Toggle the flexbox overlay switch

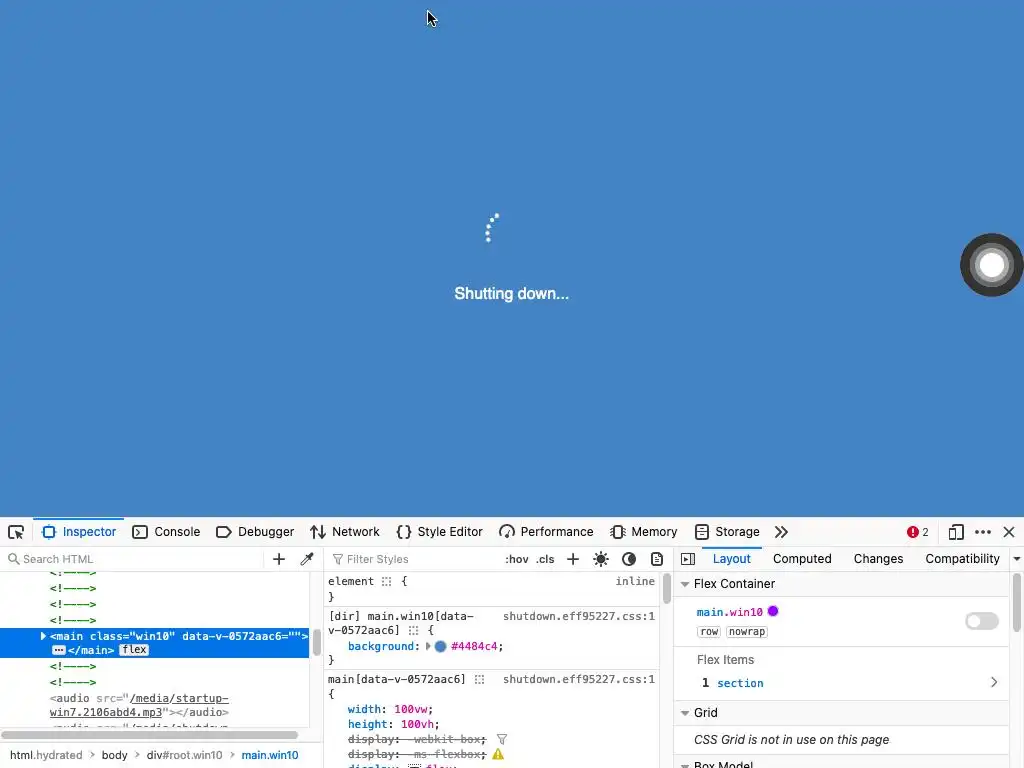click(x=982, y=621)
